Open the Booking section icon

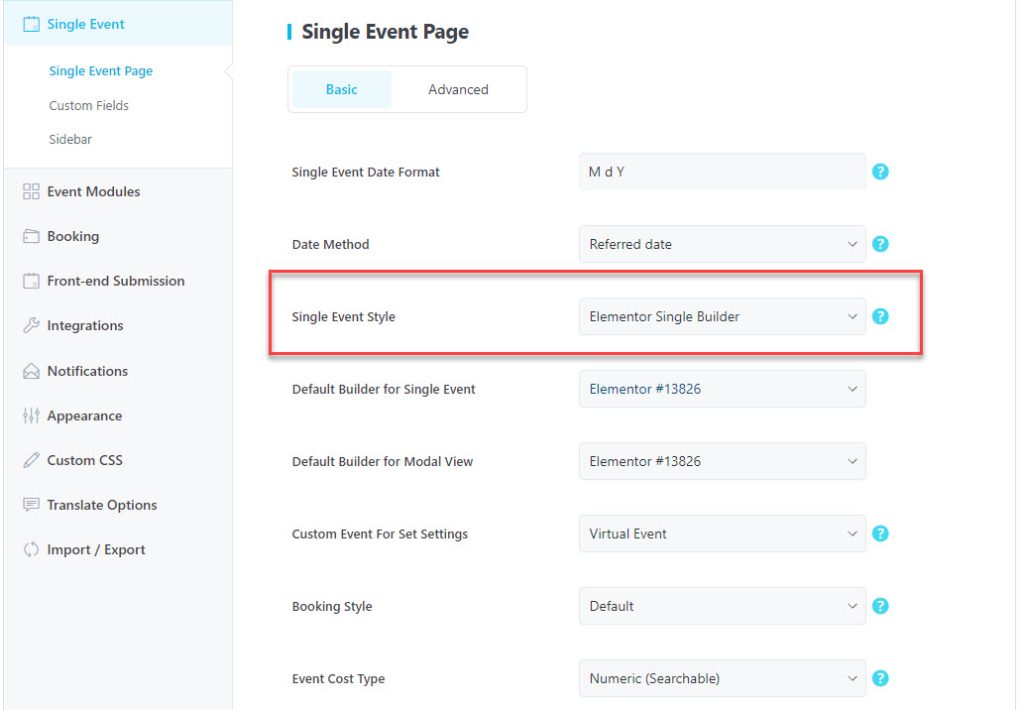pos(31,236)
